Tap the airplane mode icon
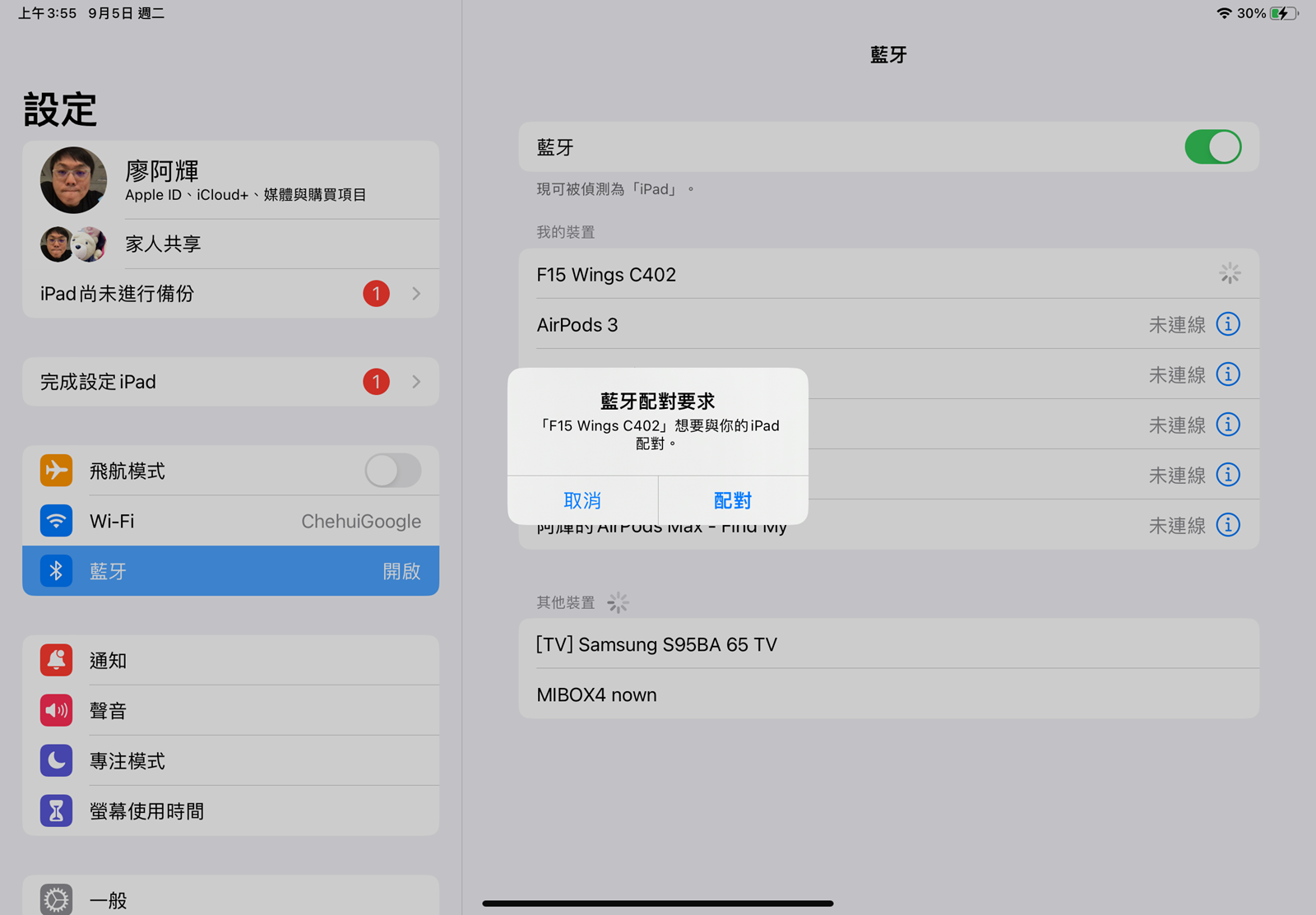 click(56, 471)
